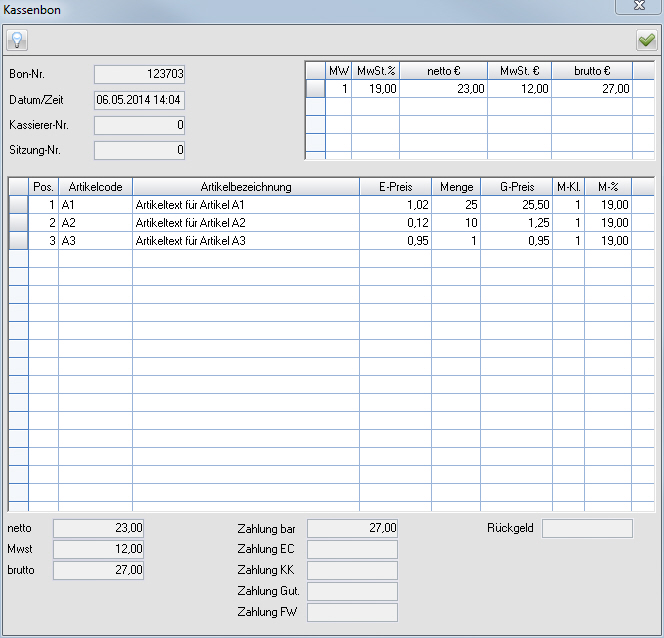
Task: Click the Artikelbezeichnung column header
Action: 245,187
